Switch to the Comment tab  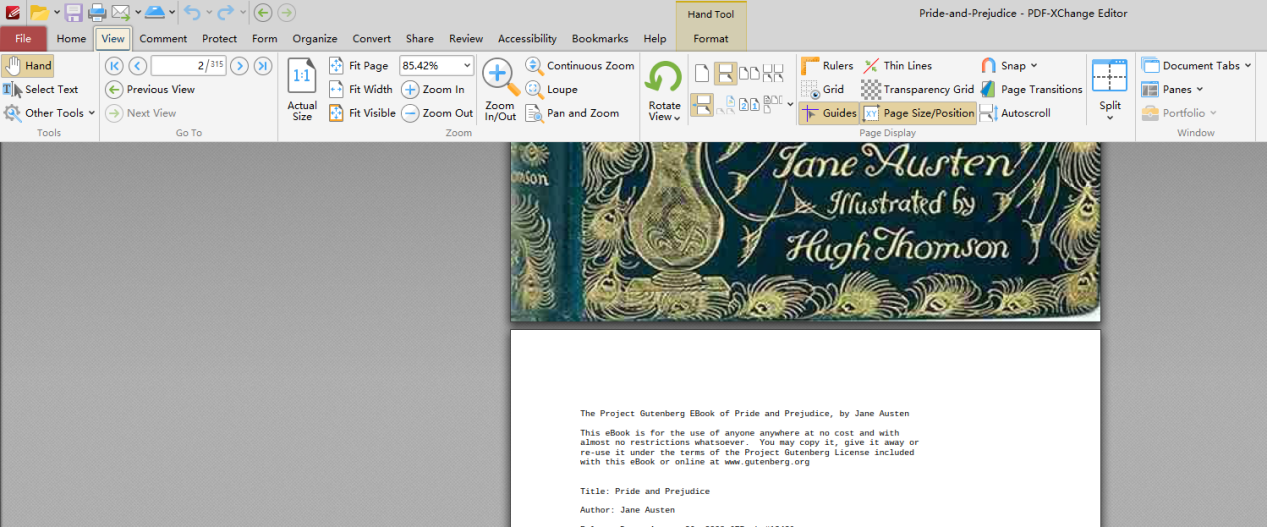(163, 39)
